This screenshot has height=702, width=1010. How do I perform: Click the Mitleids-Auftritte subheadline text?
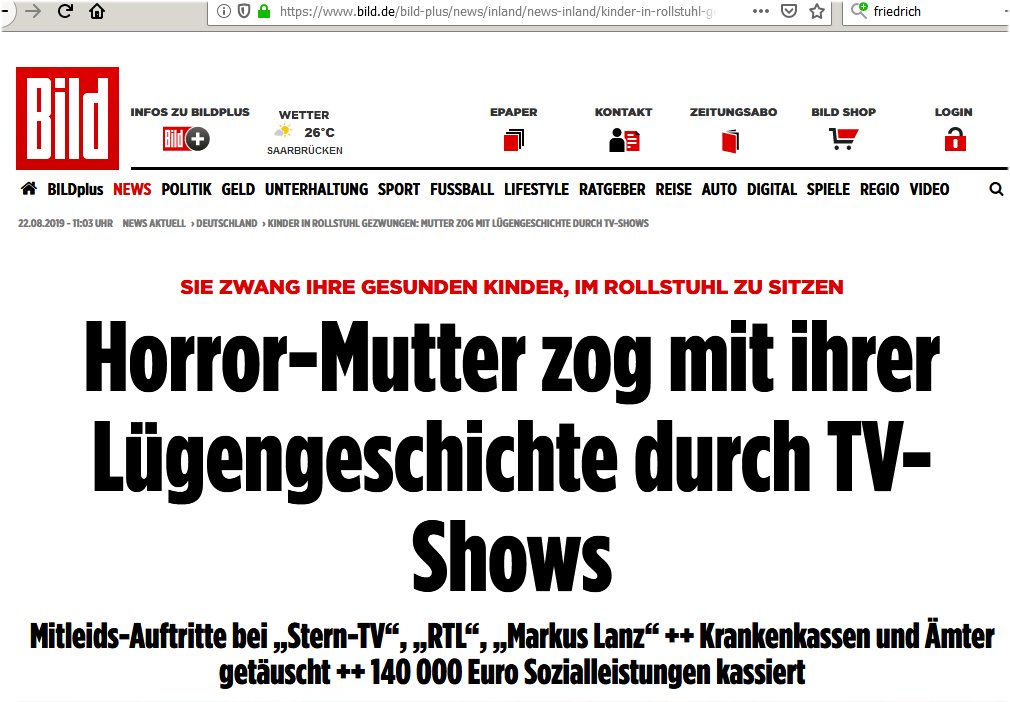[x=512, y=655]
